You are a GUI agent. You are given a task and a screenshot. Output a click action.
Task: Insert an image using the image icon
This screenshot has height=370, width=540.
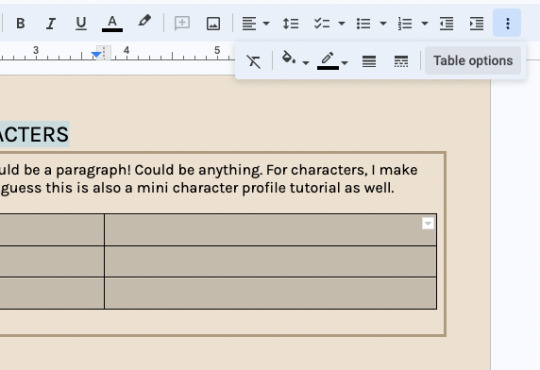pos(213,23)
